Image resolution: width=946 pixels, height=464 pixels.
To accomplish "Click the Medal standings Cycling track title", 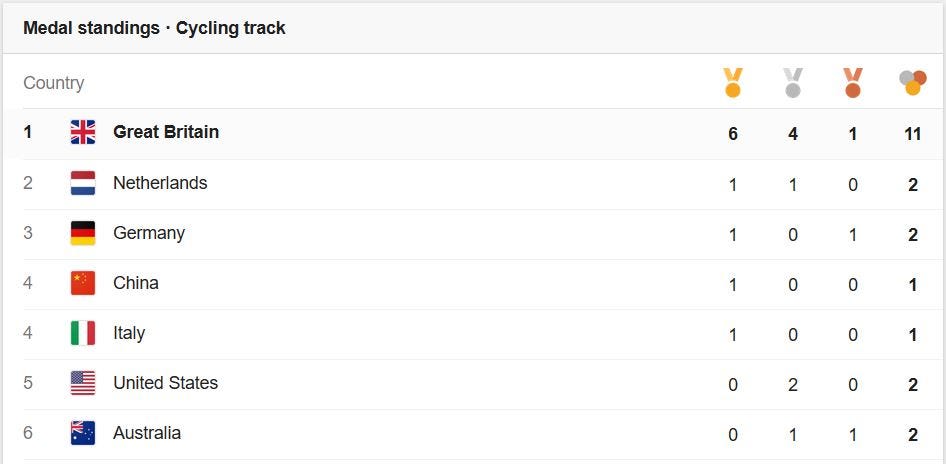I will [x=154, y=28].
